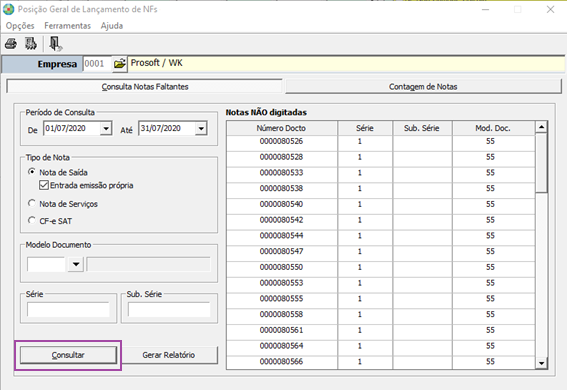Viewport: 567px width, 390px height.
Task: Open the De date dropdown arrow
Action: 106,128
